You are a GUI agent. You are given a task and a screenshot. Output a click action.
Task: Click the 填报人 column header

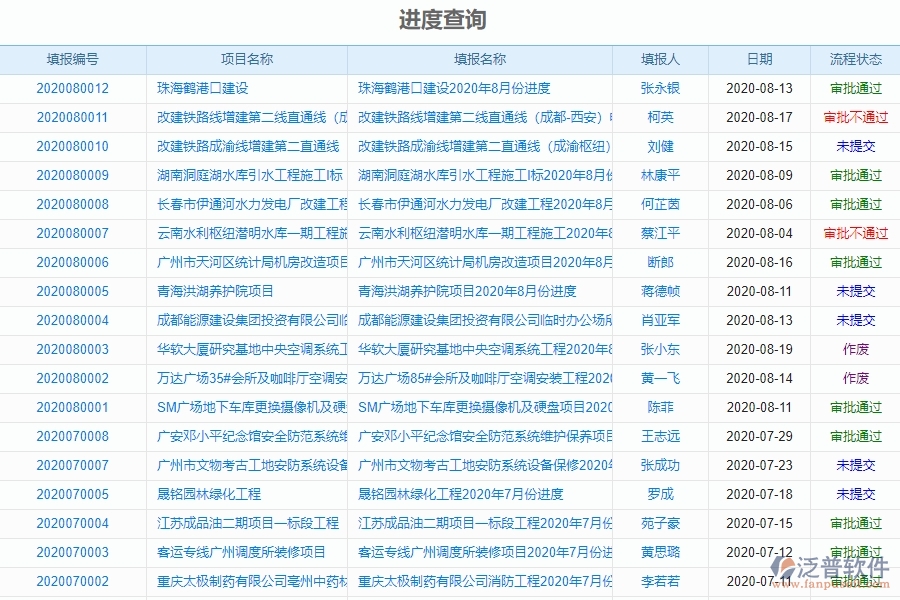[662, 59]
